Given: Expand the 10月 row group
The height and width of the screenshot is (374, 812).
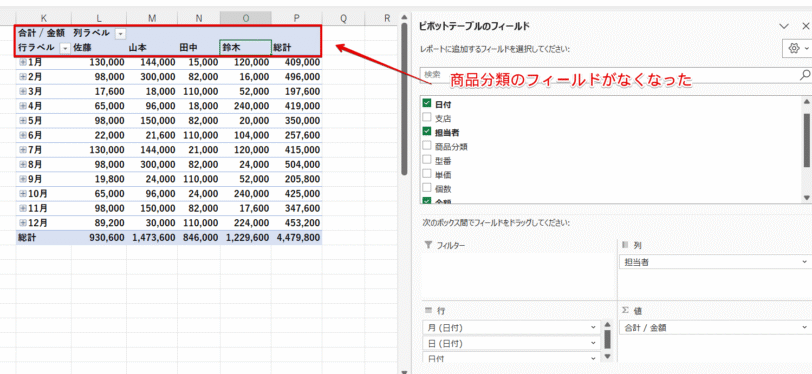Looking at the screenshot, I should pyautogui.click(x=23, y=194).
